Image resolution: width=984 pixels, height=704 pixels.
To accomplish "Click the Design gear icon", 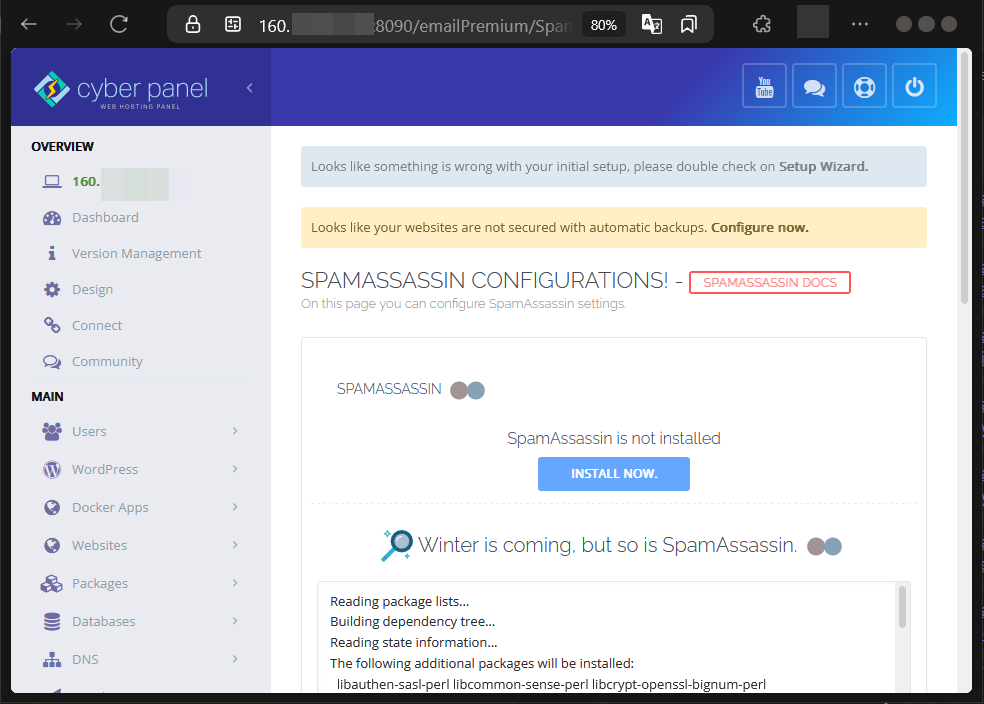I will pos(52,289).
